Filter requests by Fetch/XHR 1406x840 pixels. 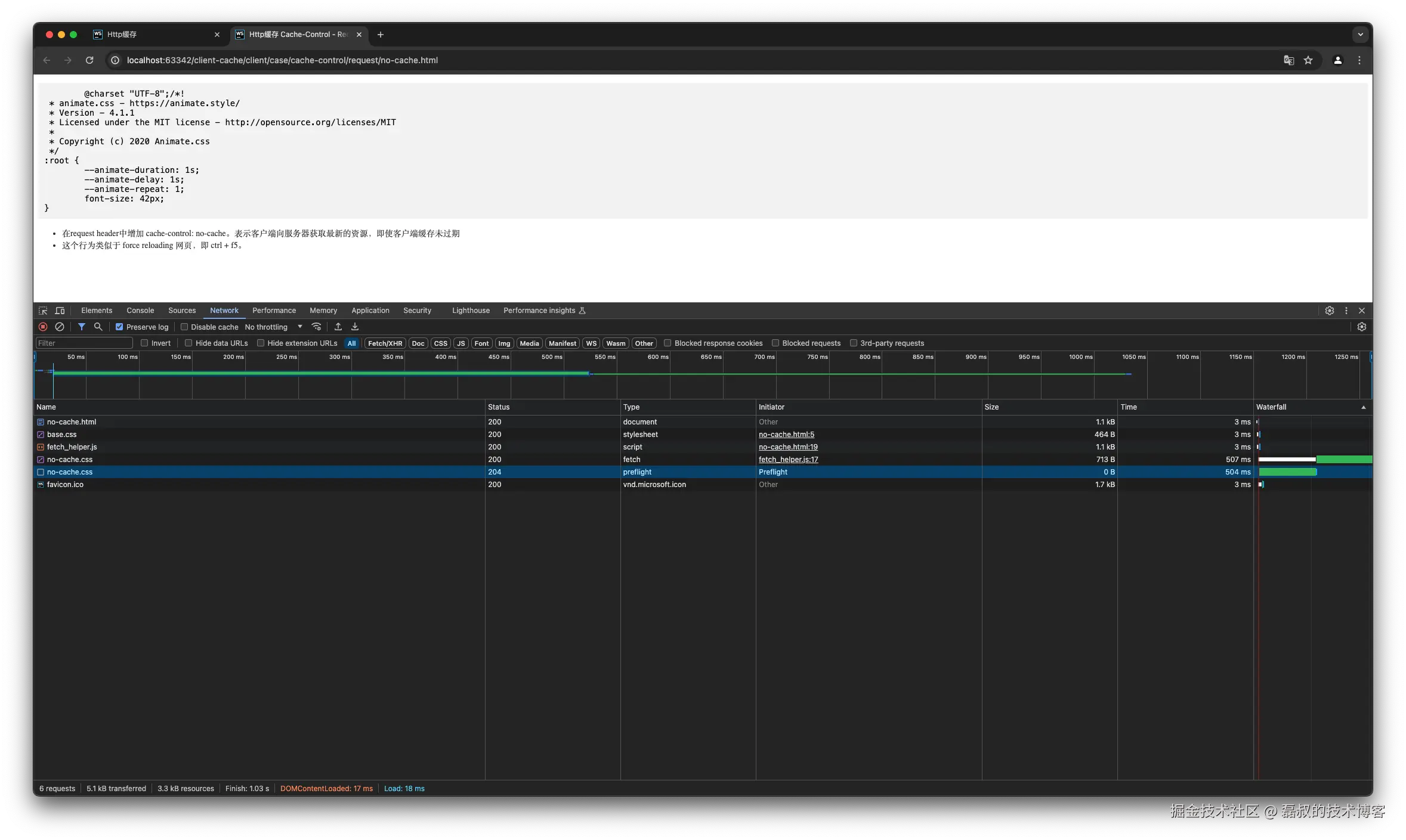[385, 343]
